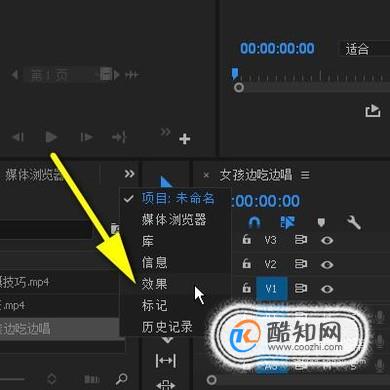Close the 女孩边吃边唱 sequence tab
The height and width of the screenshot is (390, 390).
206,175
